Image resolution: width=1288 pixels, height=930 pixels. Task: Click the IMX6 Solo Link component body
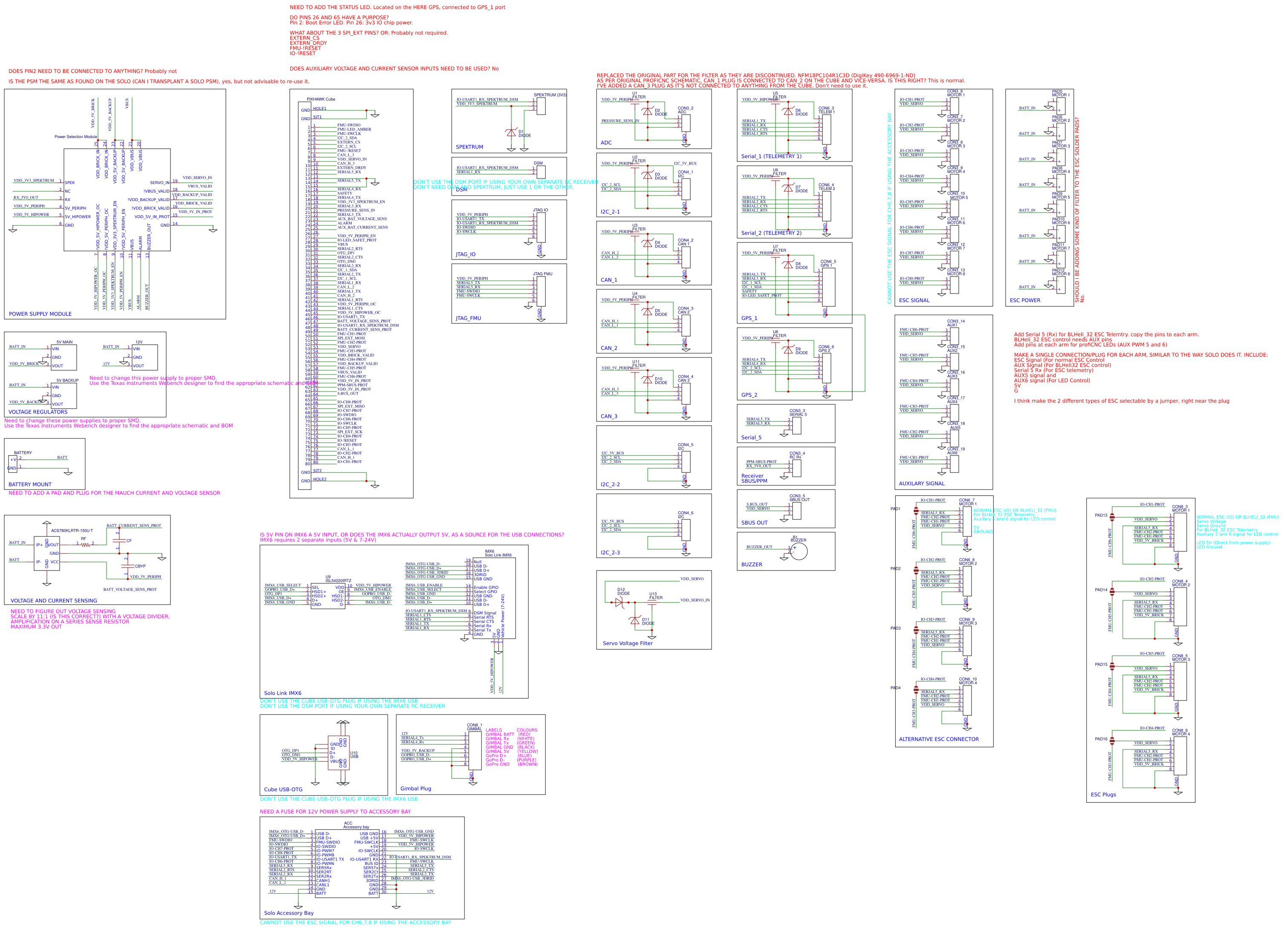tap(494, 599)
